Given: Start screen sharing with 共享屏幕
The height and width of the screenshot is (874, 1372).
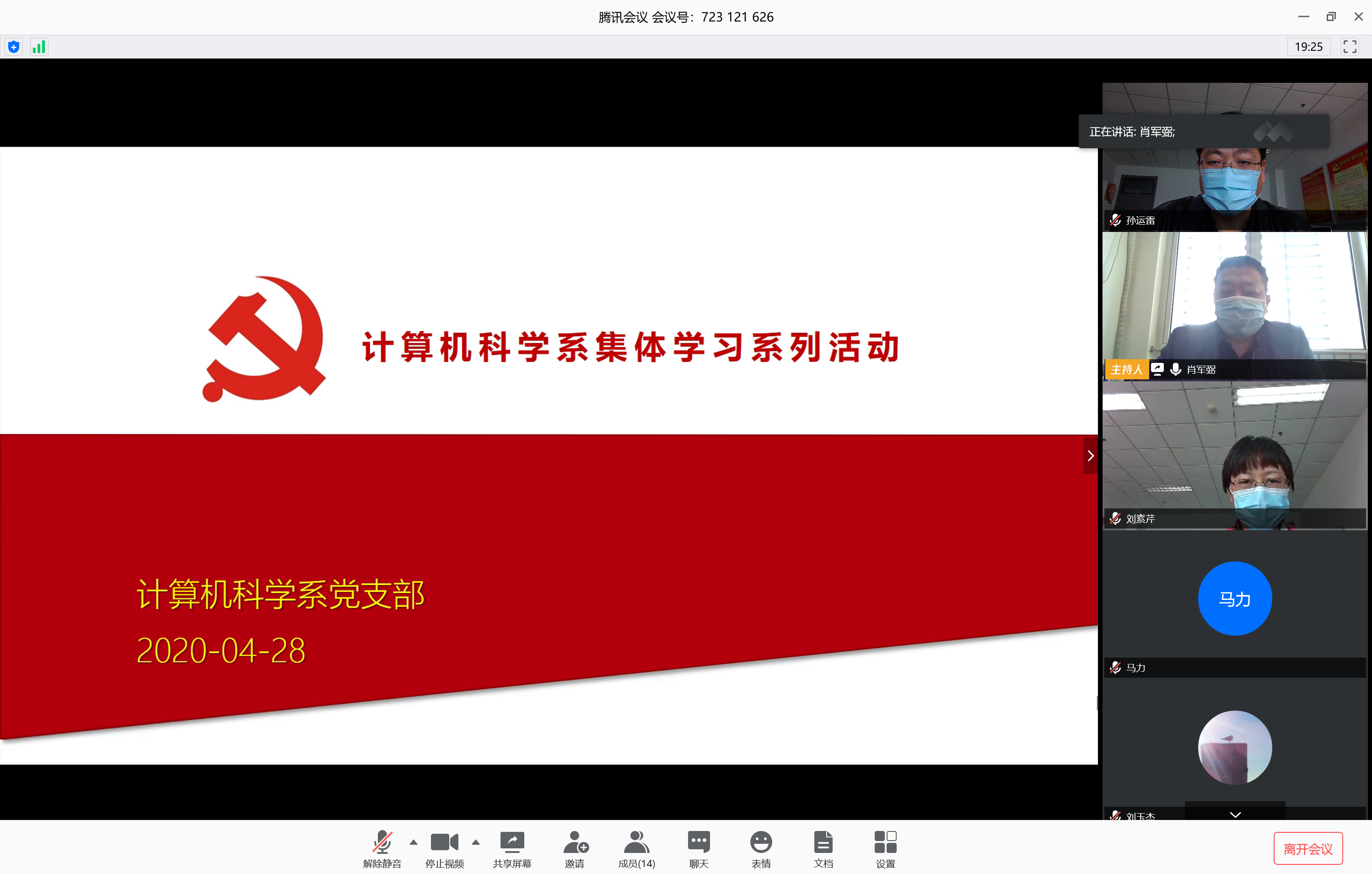Looking at the screenshot, I should click(512, 849).
